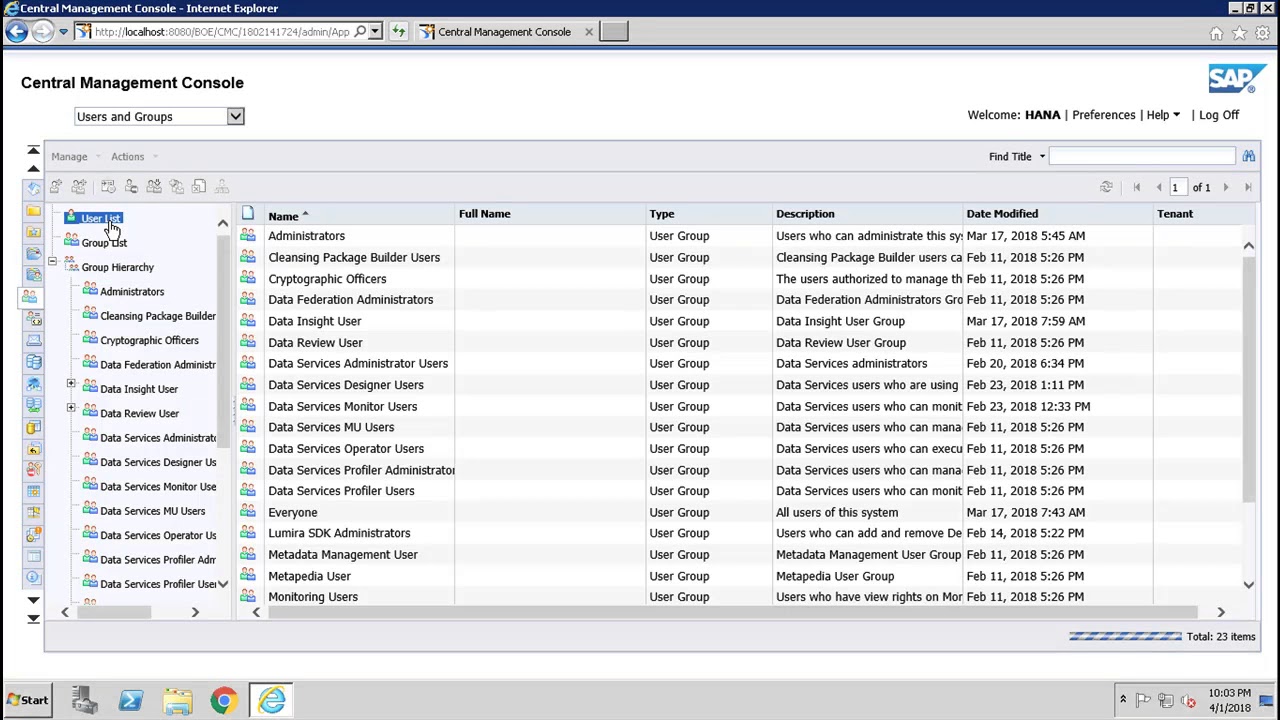Click tree panel scroll up arrow
This screenshot has height=720, width=1280.
pos(222,223)
